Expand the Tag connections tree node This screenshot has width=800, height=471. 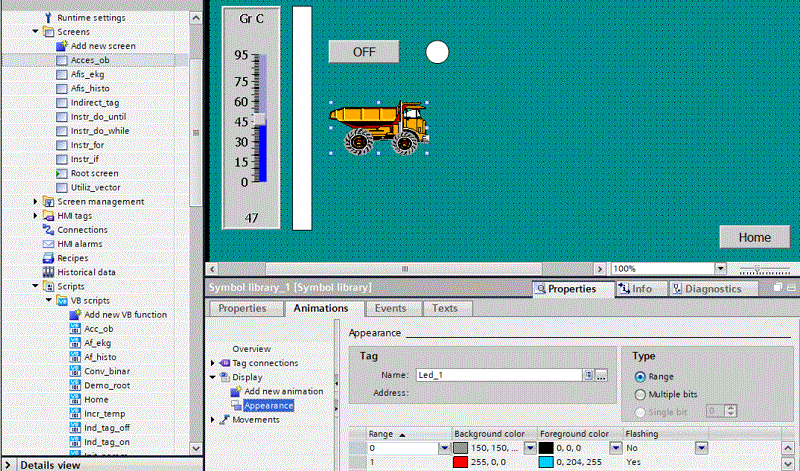tap(213, 363)
